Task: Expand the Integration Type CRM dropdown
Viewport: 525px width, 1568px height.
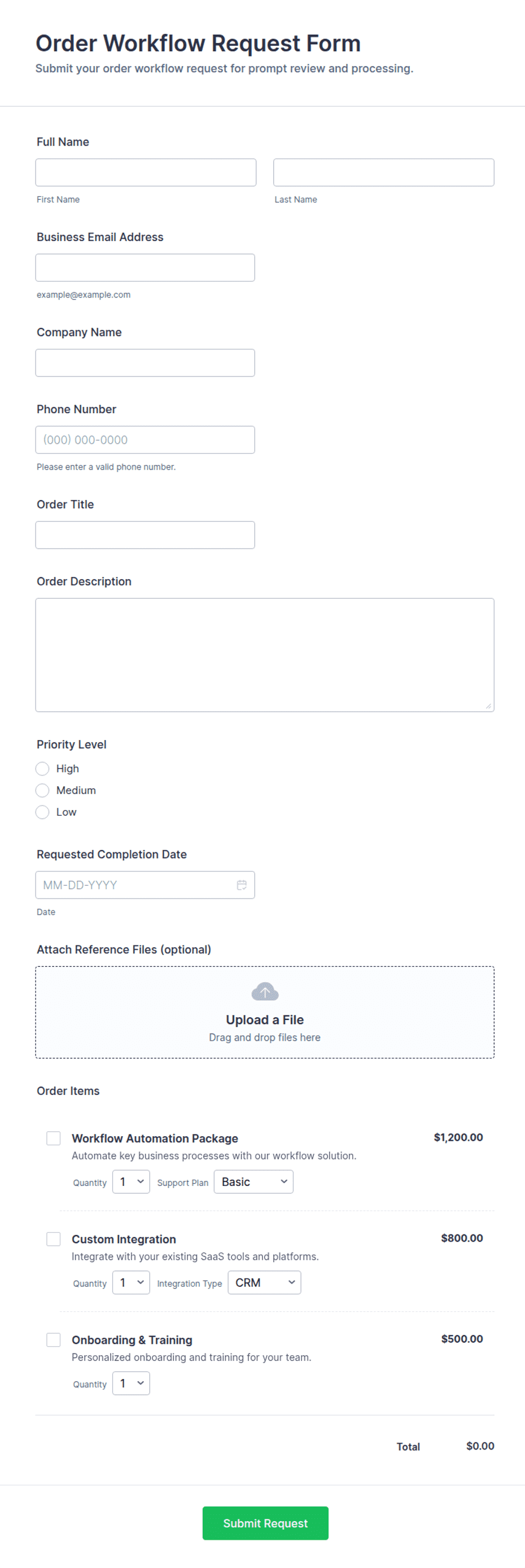Action: pyautogui.click(x=264, y=1282)
